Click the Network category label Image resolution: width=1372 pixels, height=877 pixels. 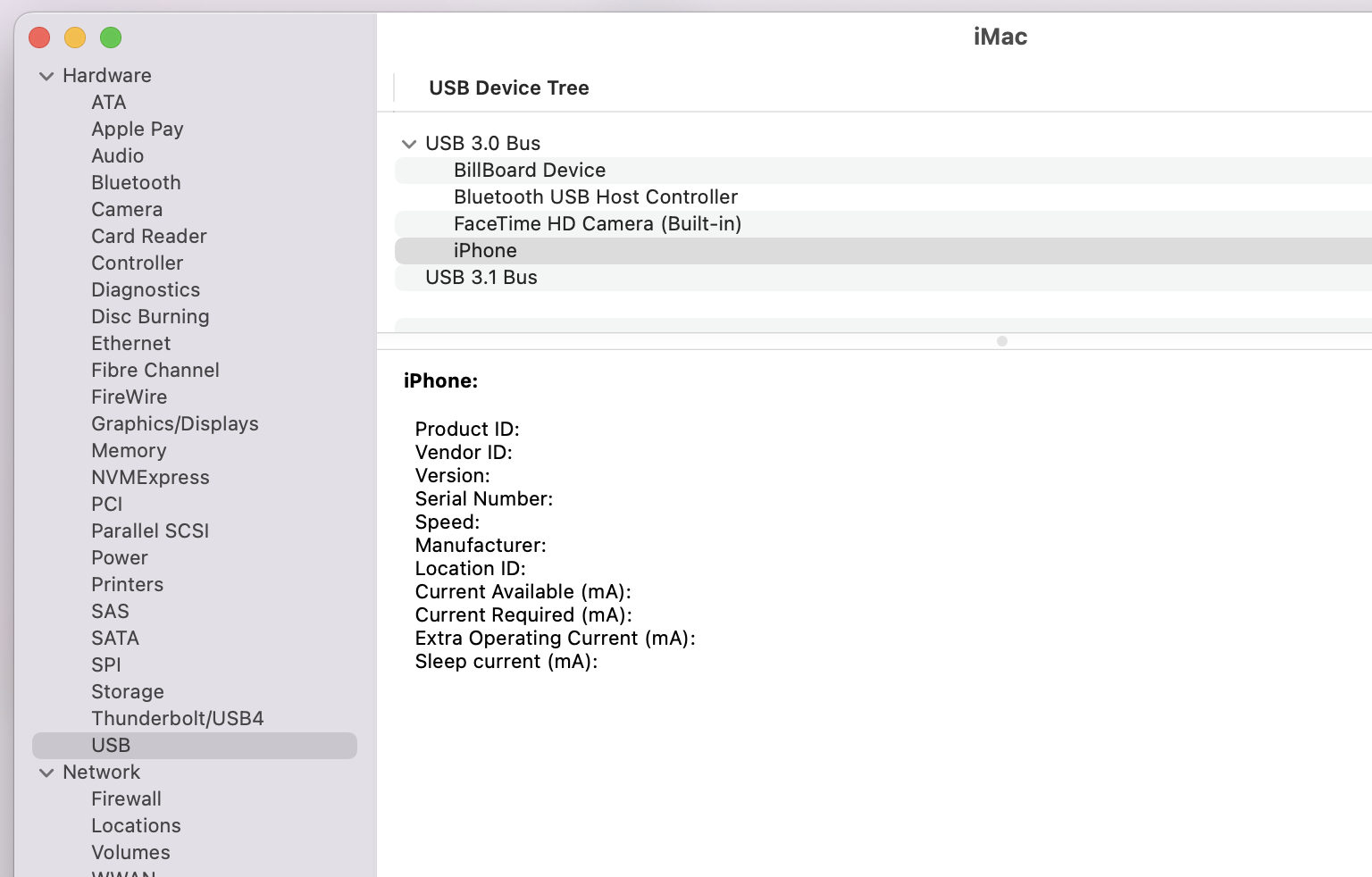[x=101, y=773]
